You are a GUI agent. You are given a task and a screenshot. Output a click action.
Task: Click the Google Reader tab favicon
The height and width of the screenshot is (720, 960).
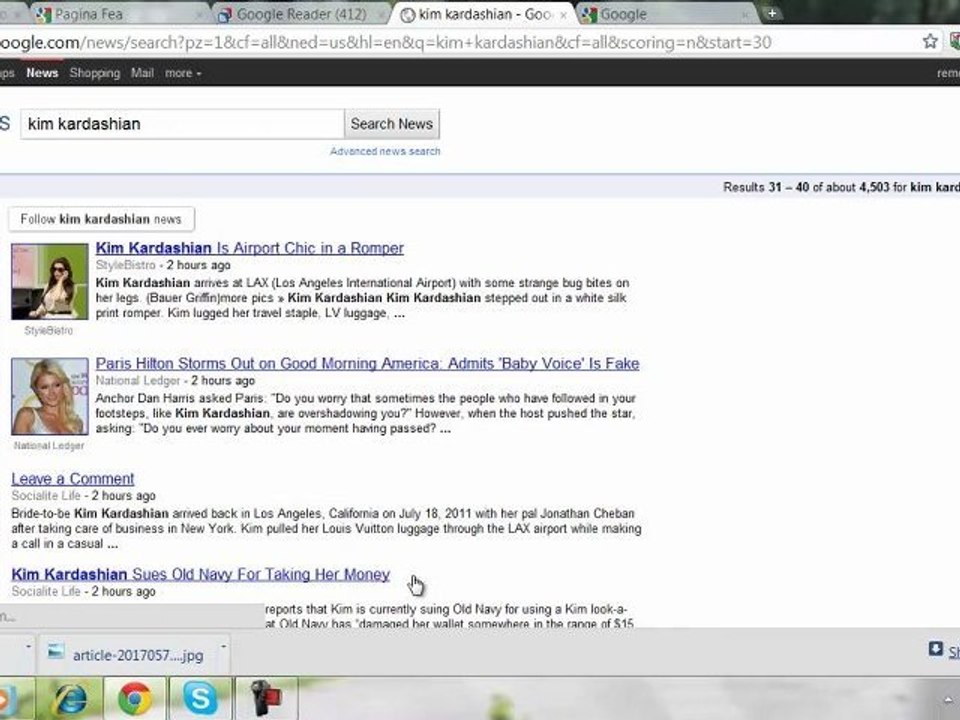(225, 15)
